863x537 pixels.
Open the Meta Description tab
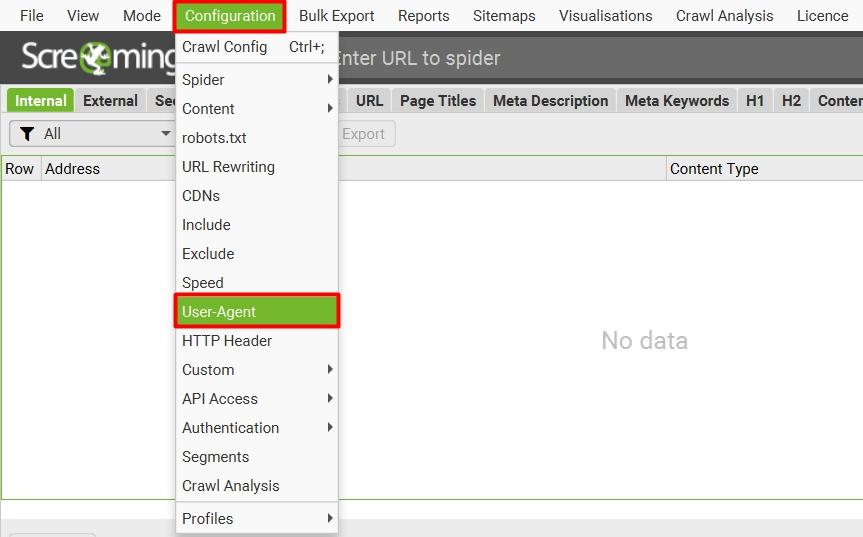[x=550, y=101]
